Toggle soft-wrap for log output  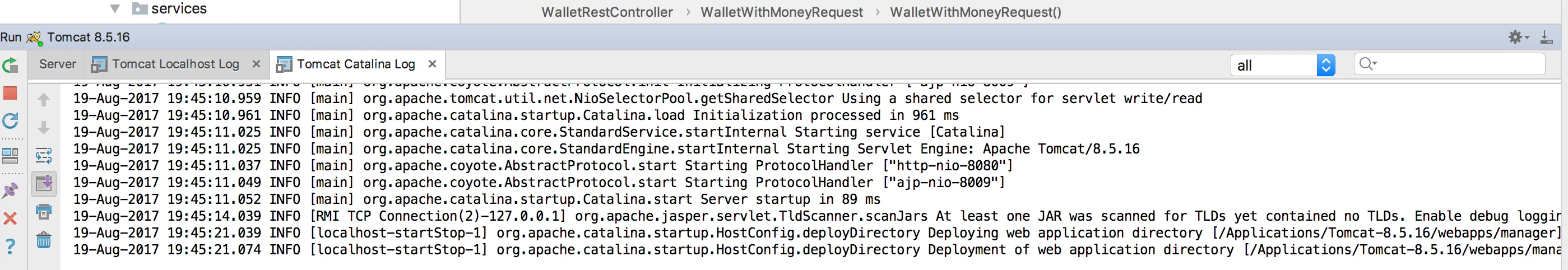pyautogui.click(x=44, y=156)
